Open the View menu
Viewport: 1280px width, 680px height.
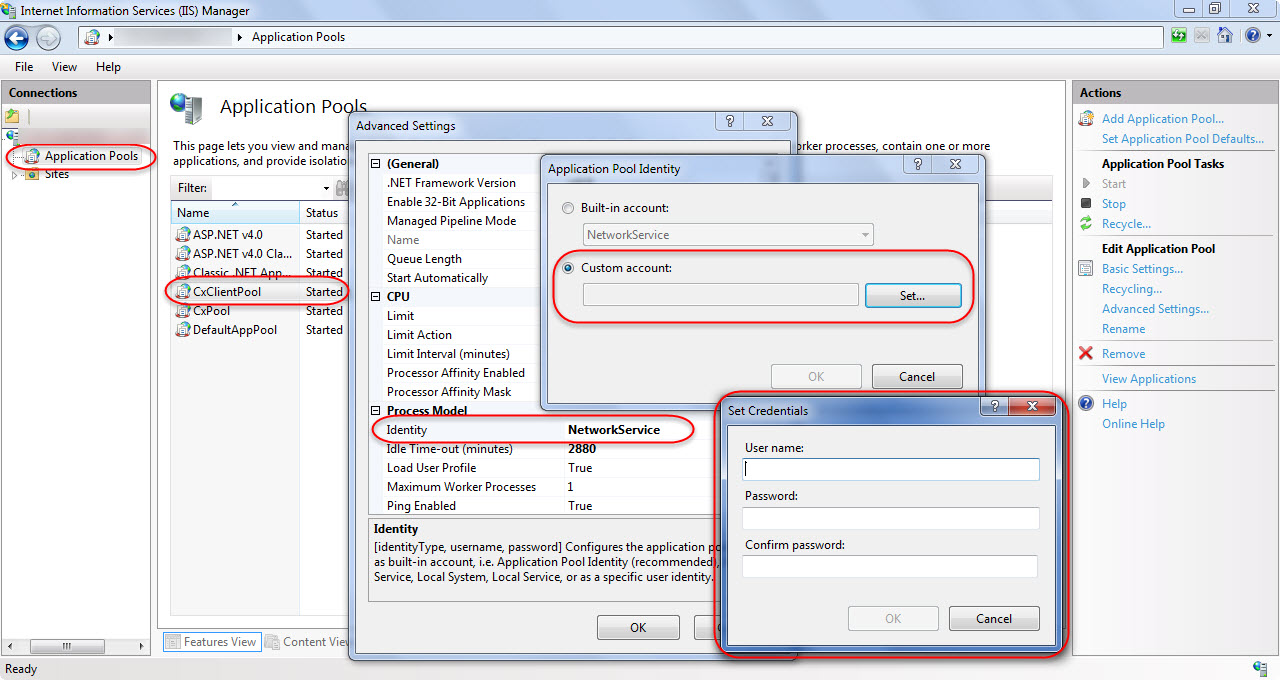(64, 67)
